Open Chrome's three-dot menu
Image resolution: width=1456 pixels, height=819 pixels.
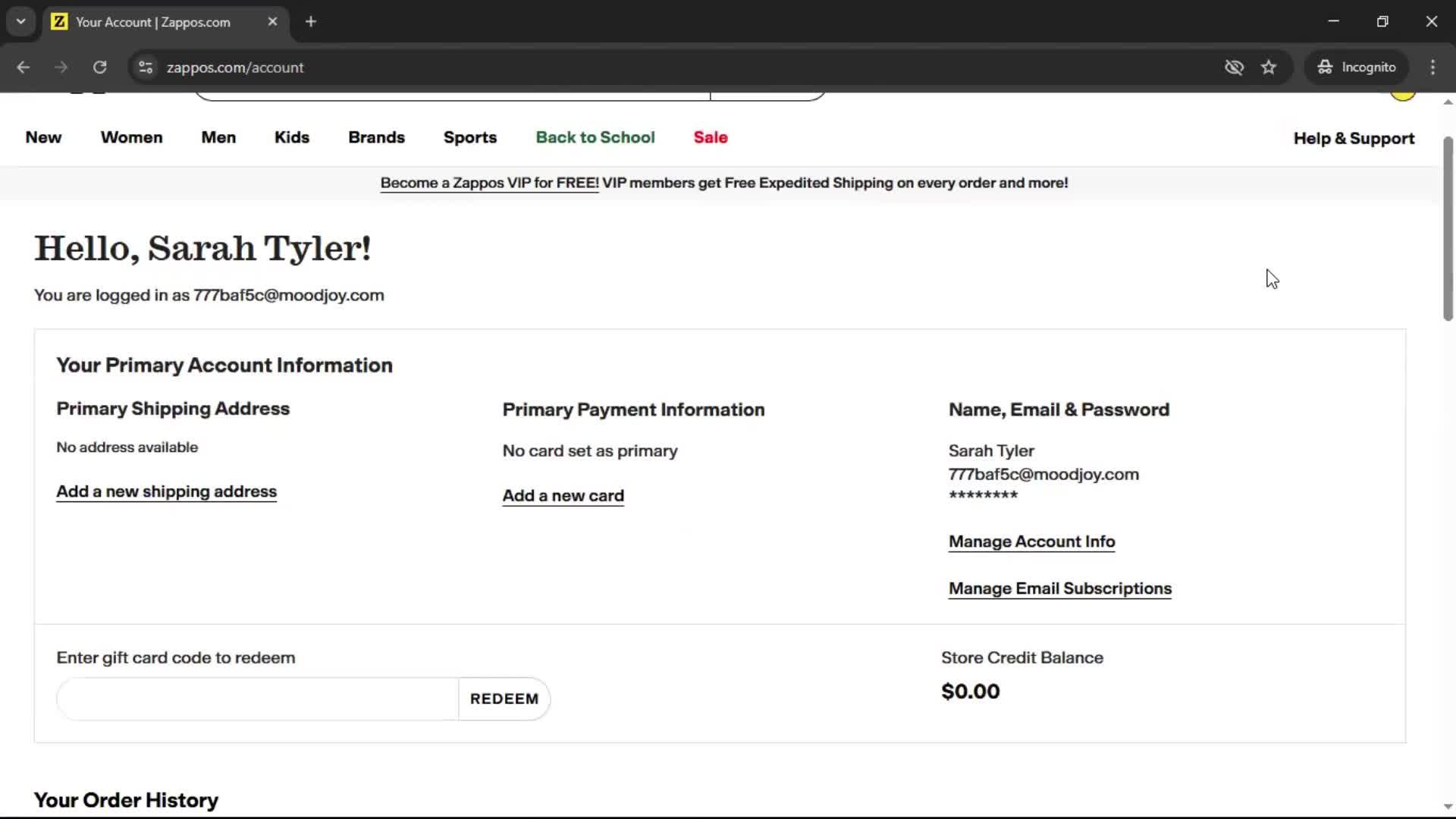click(1432, 67)
